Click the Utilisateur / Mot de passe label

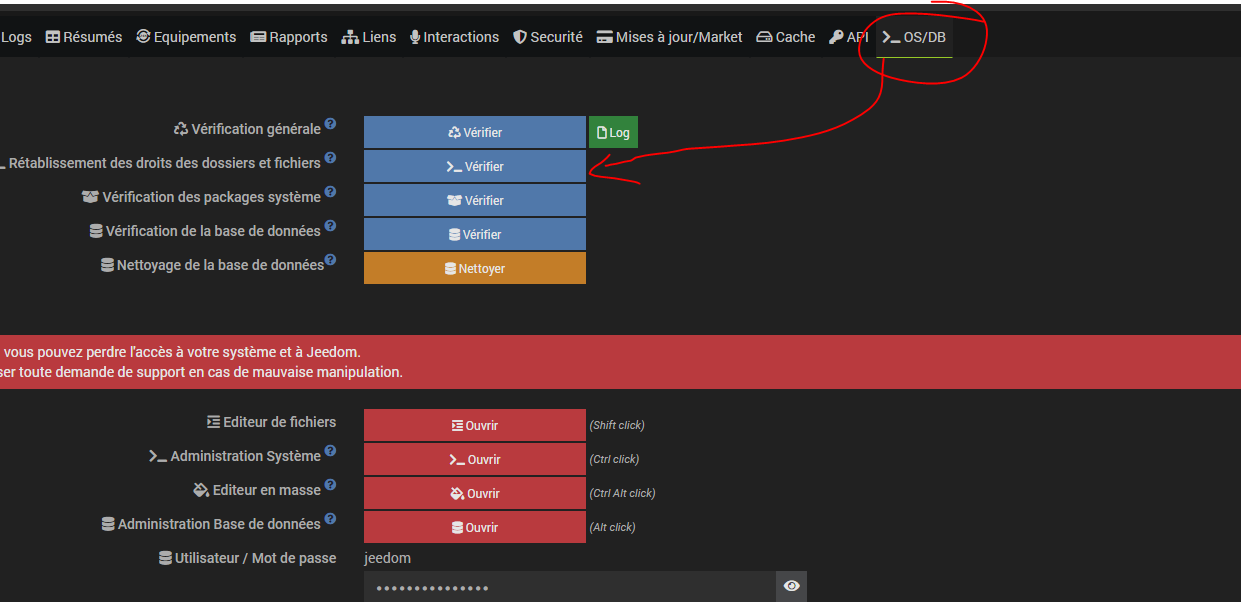(x=256, y=558)
